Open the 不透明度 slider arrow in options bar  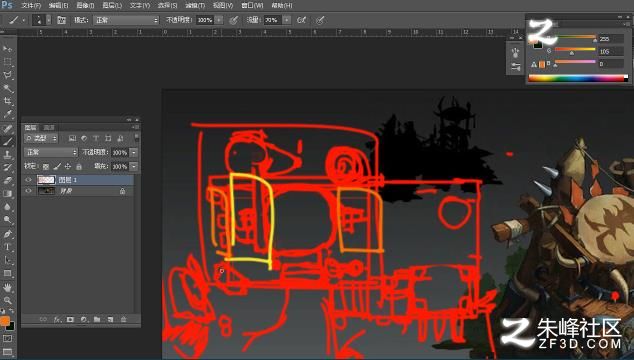point(219,20)
